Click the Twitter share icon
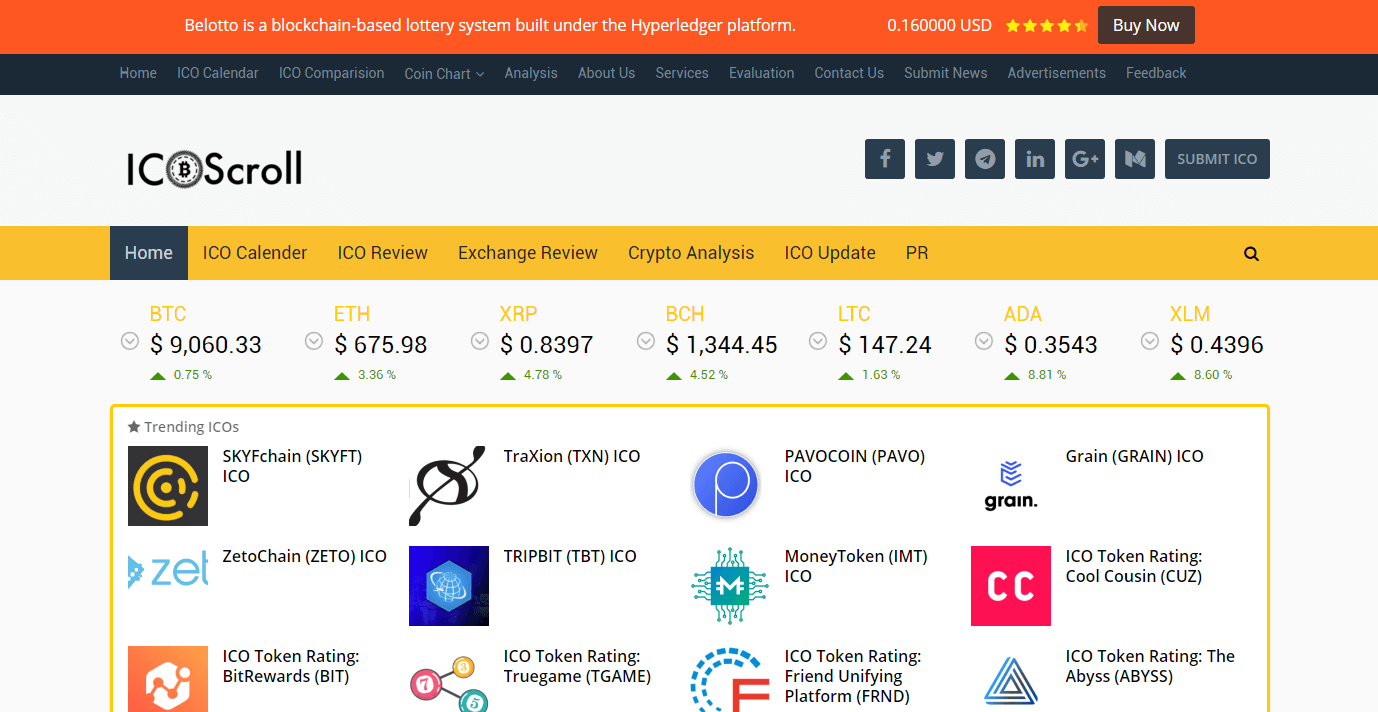 coord(934,158)
